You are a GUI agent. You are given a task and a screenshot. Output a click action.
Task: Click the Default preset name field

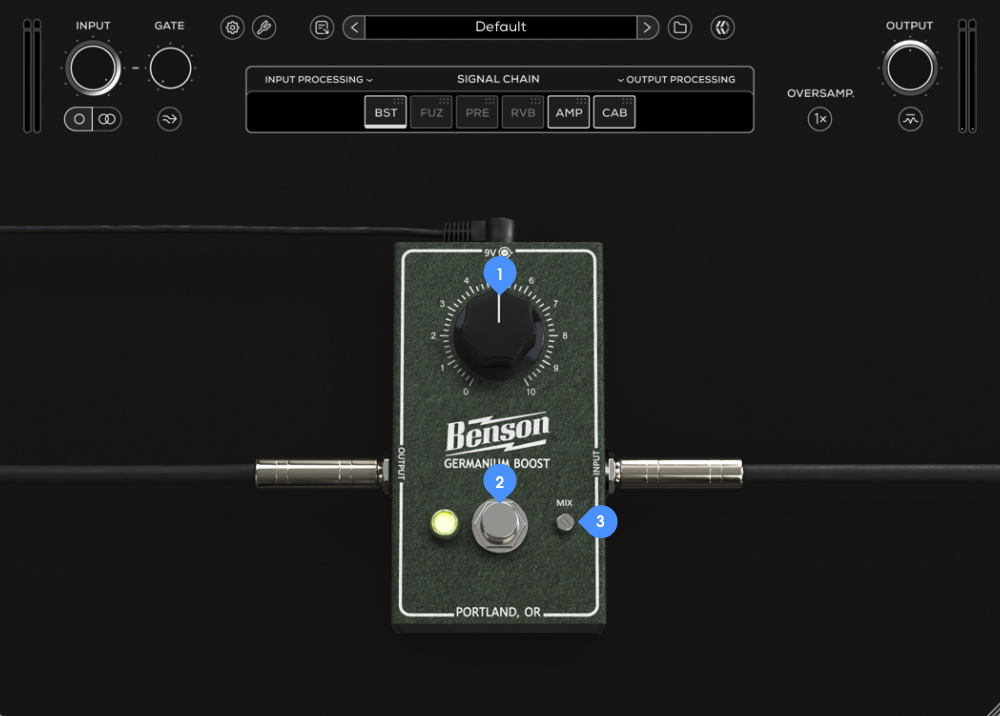click(501, 27)
